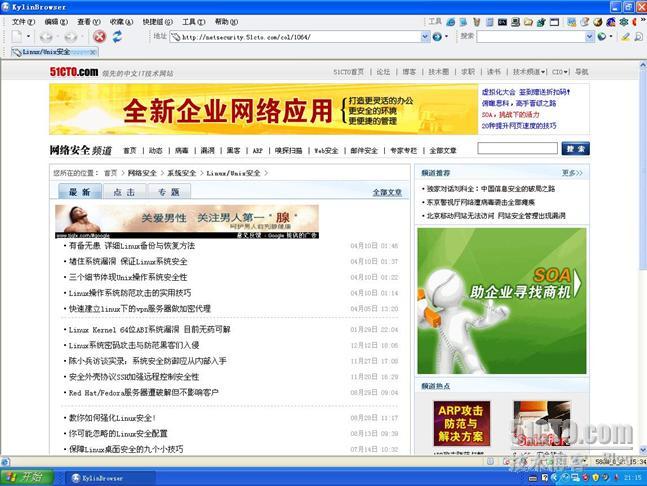Click the yellow highlighter pen icon
Image resolution: width=647 pixels, height=486 pixels.
pos(625,37)
